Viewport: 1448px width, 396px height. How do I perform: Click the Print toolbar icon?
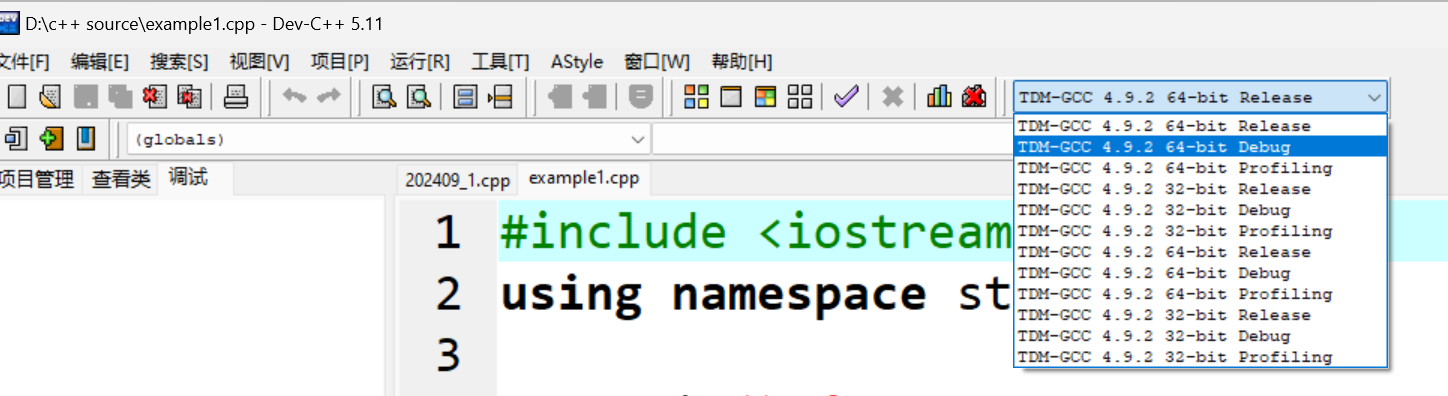(x=235, y=97)
